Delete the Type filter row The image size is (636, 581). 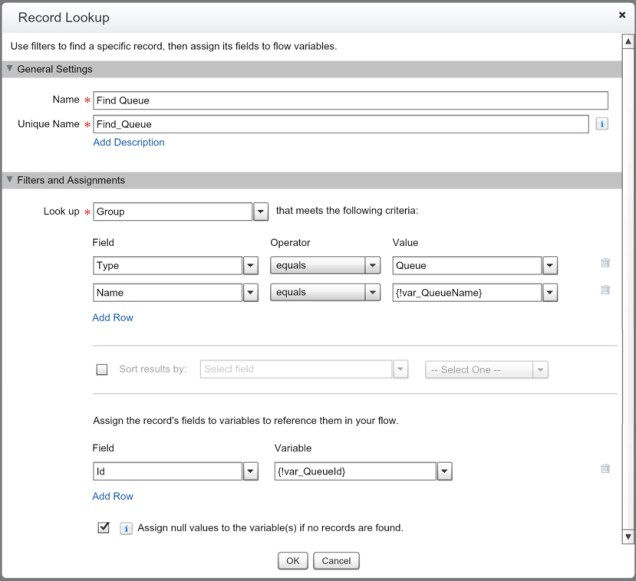(605, 264)
